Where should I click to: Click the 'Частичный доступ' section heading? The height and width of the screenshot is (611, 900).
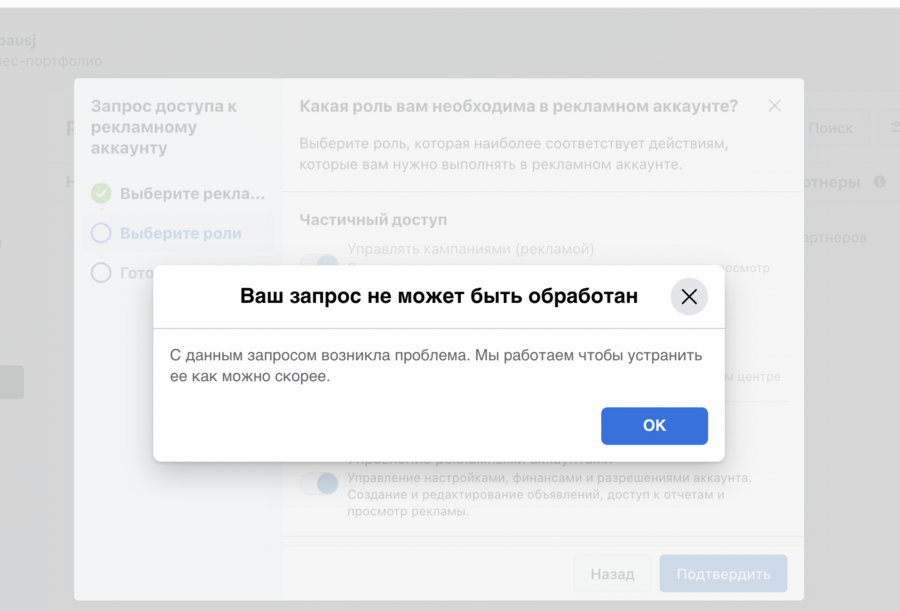tap(373, 219)
